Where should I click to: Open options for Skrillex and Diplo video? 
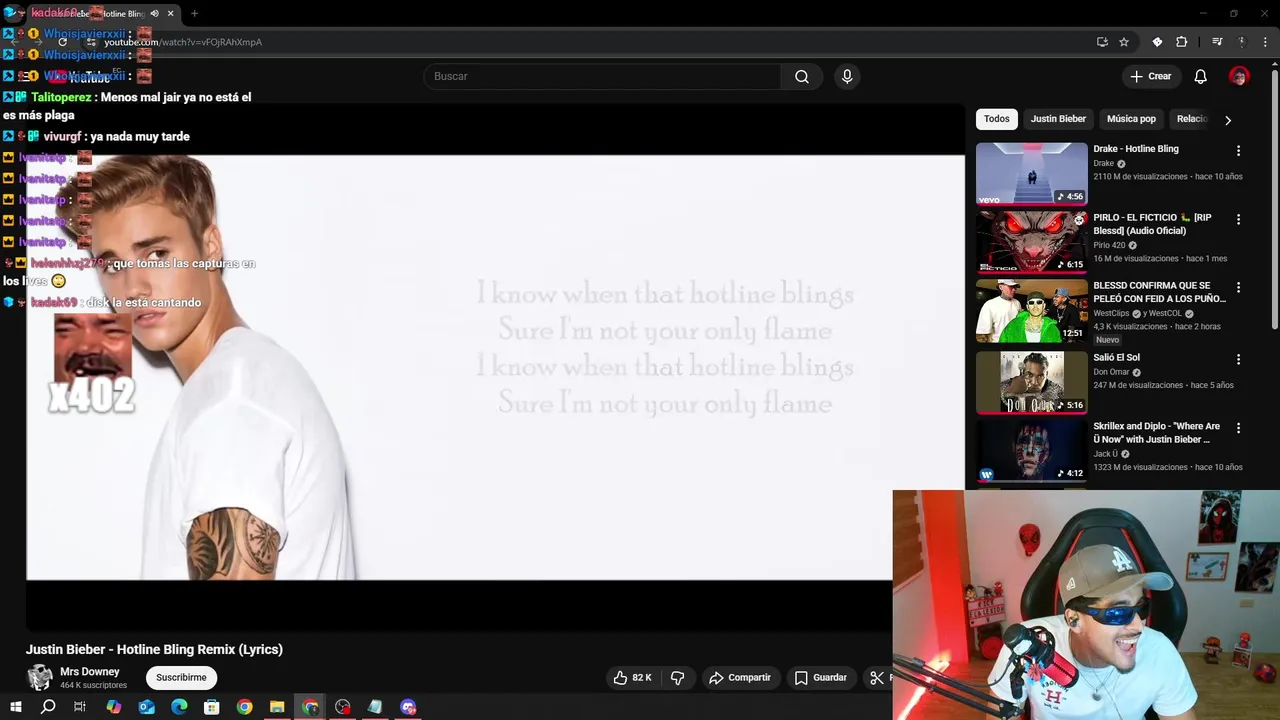coord(1238,428)
